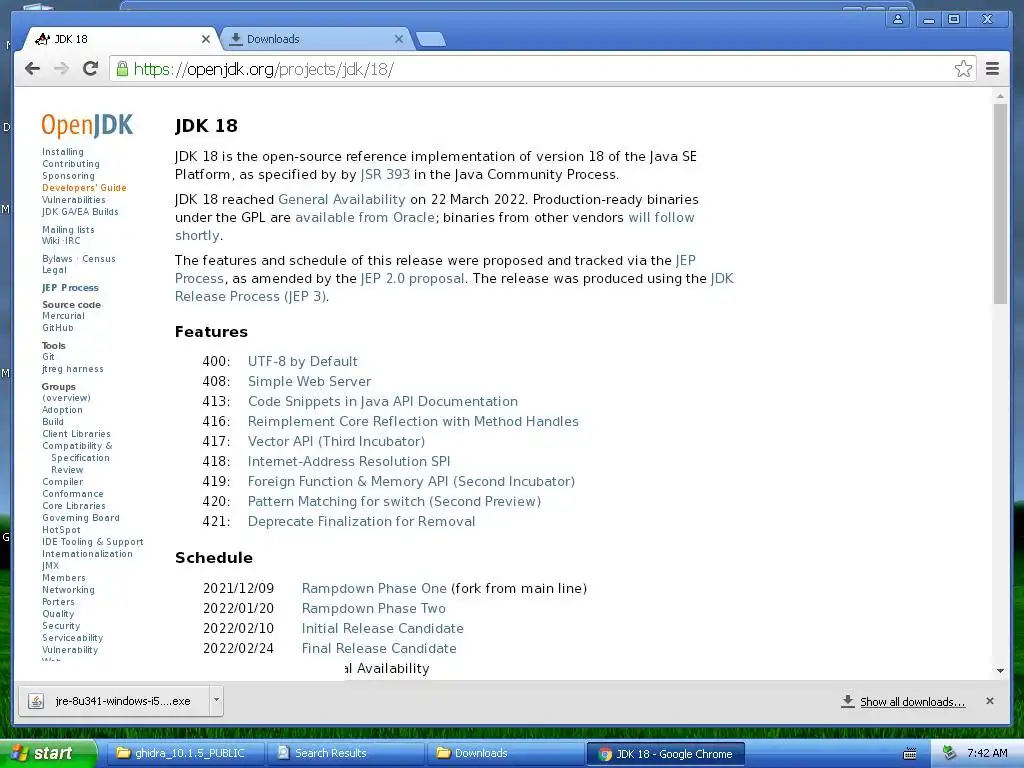Viewport: 1024px width, 768px height.
Task: Click the address bar URL
Action: [x=263, y=69]
